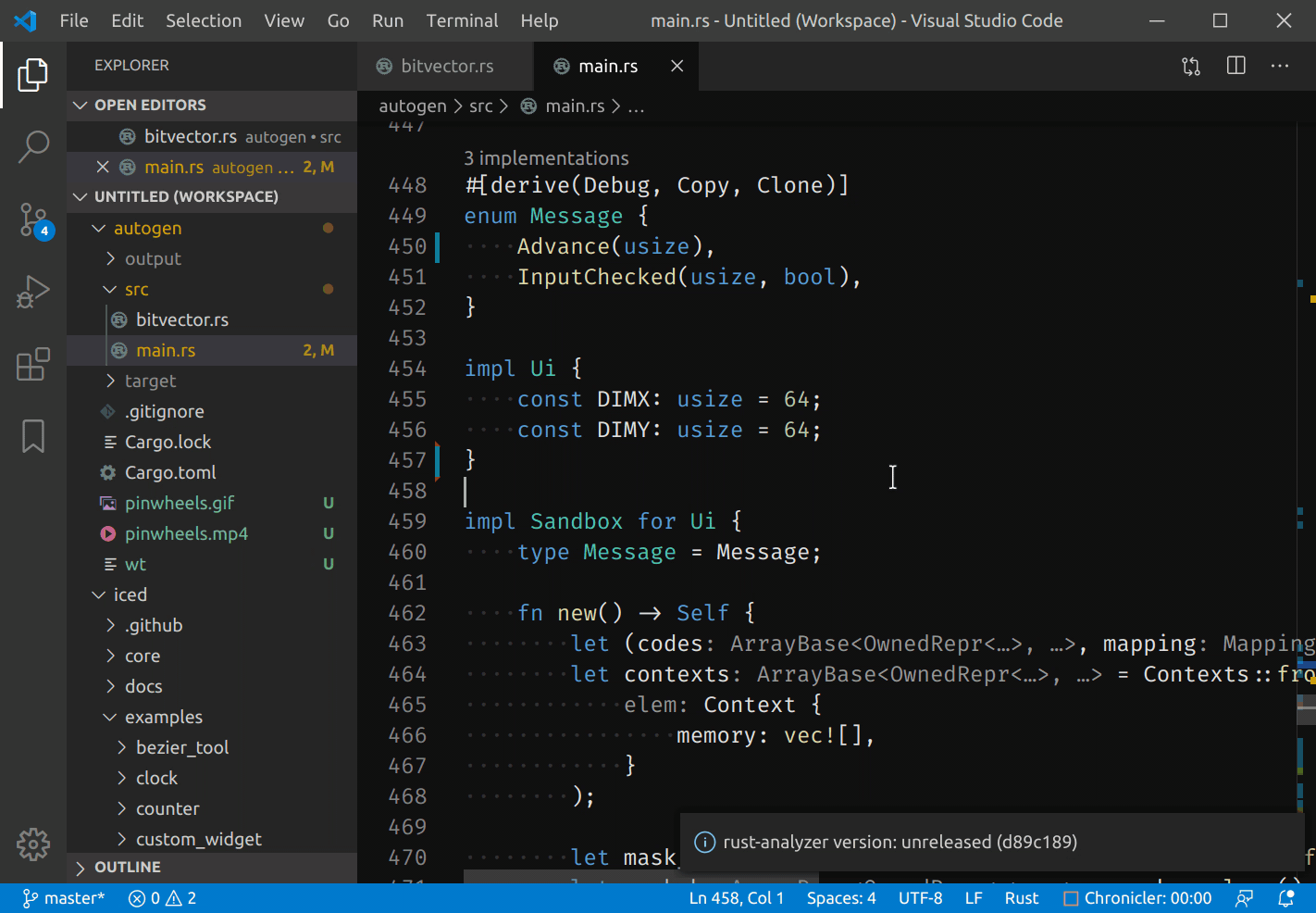Change indentation via Spaces: 4

click(x=841, y=898)
